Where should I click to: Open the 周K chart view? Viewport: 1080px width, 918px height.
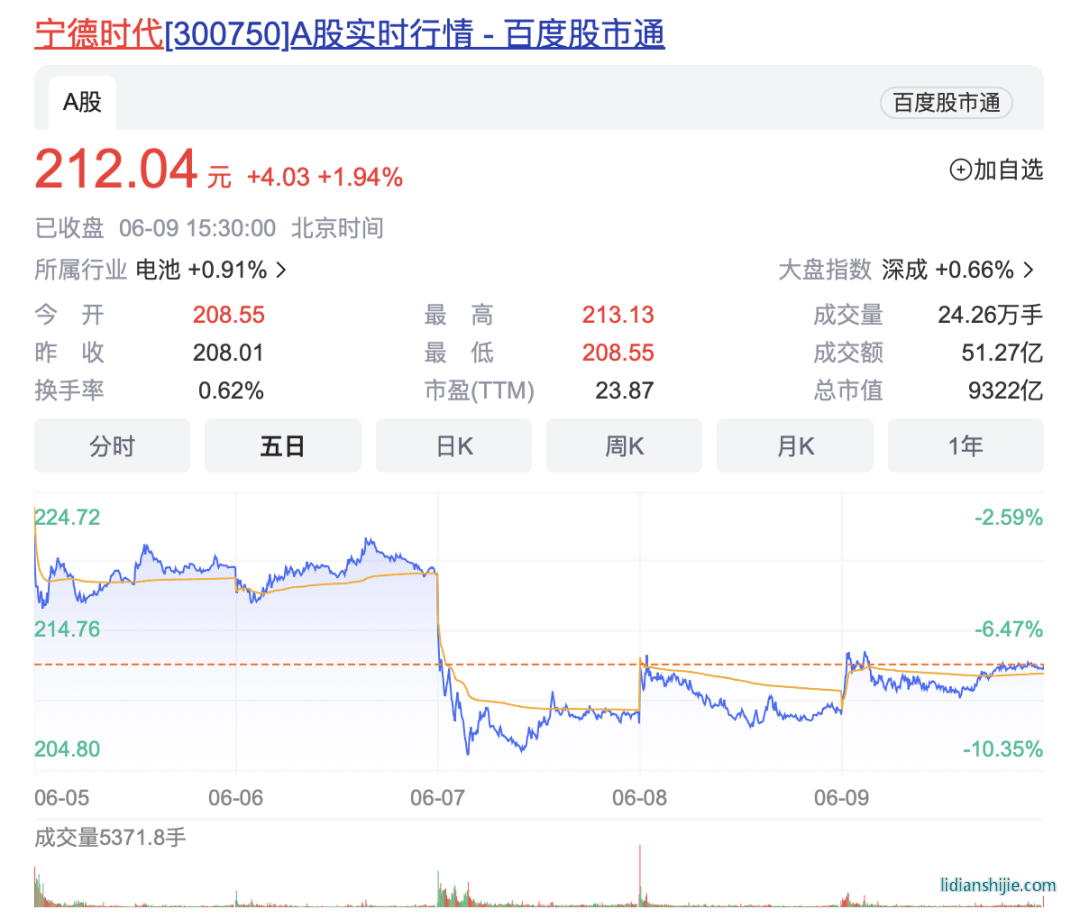click(x=624, y=446)
